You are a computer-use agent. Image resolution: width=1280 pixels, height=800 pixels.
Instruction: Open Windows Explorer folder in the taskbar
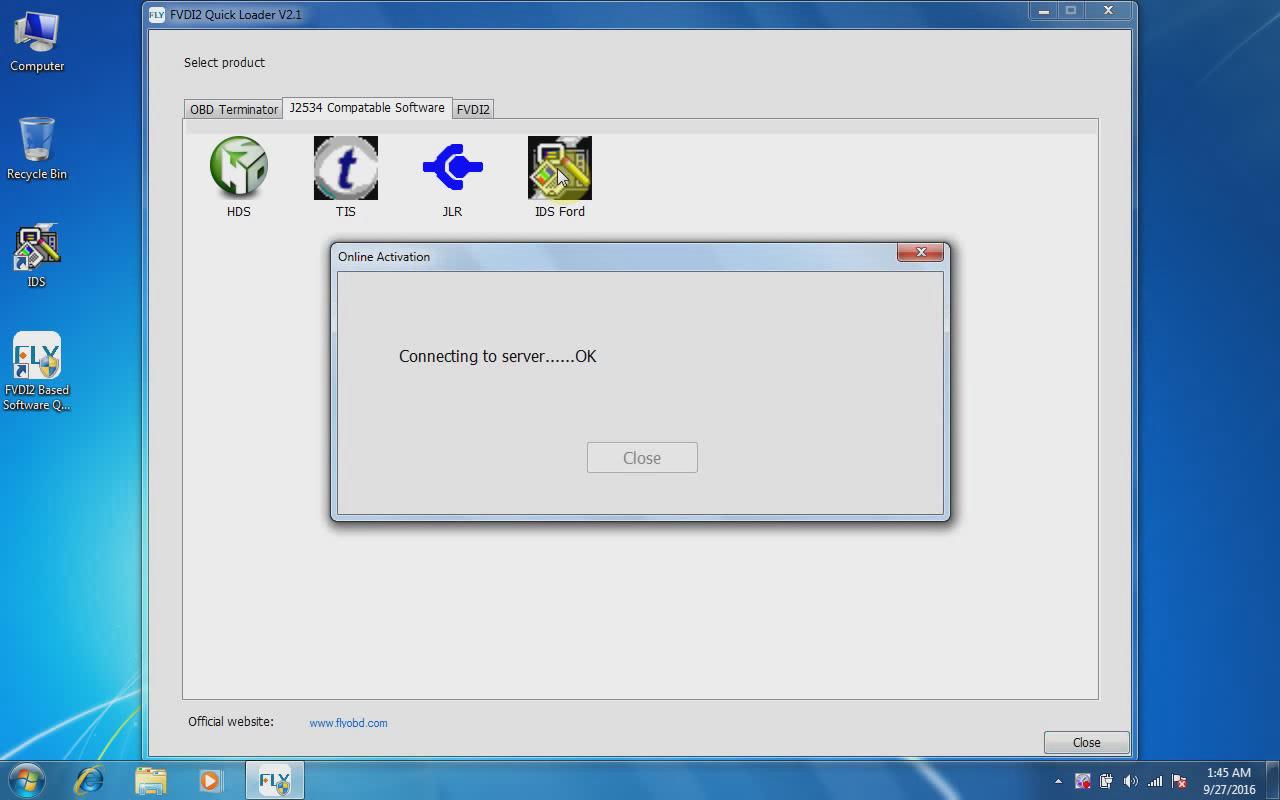click(150, 780)
